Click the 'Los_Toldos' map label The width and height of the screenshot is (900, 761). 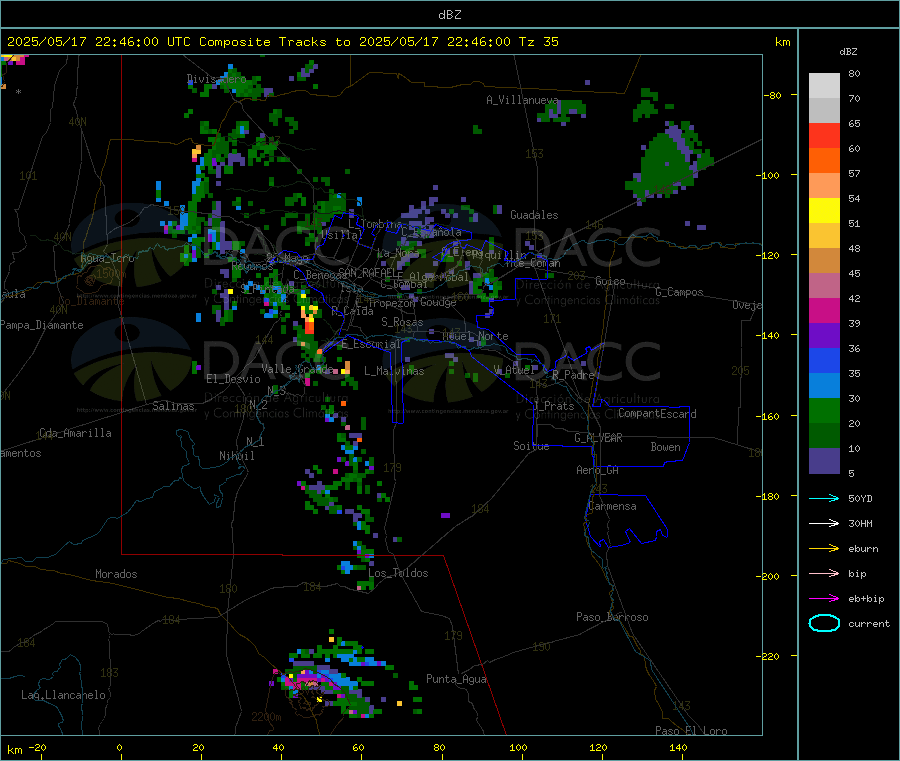click(x=398, y=573)
